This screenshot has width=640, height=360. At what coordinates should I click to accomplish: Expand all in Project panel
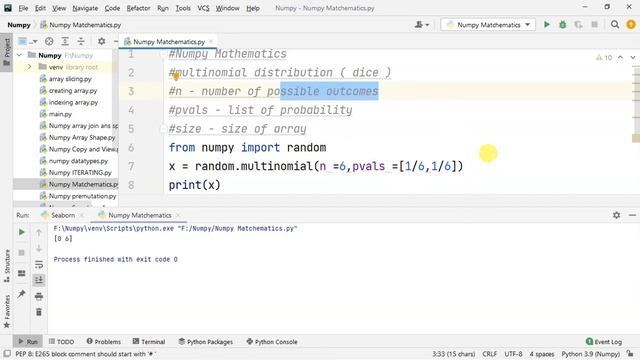(65, 41)
